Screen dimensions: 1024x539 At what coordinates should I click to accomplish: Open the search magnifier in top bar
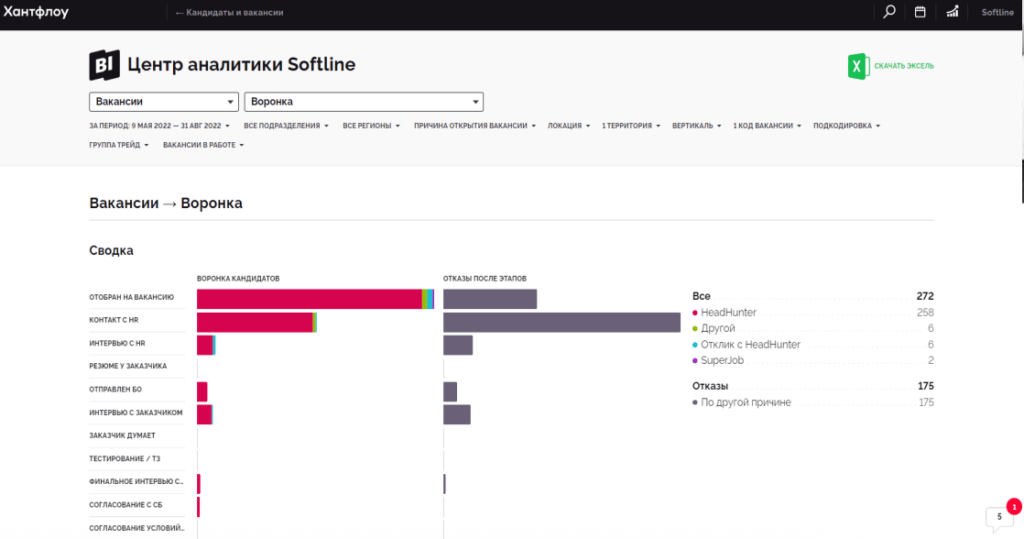click(x=889, y=13)
